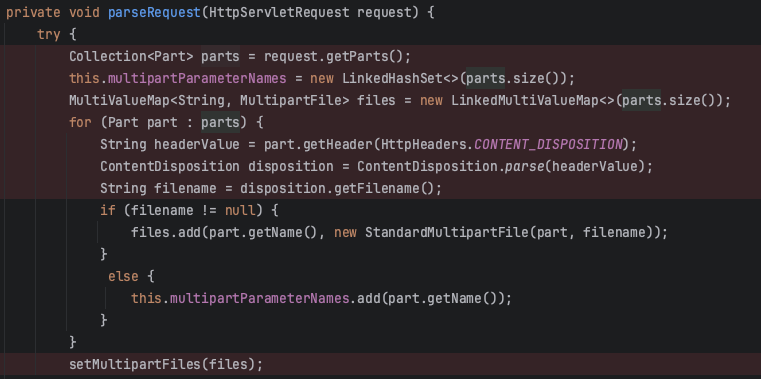Click the getFilename() method call
This screenshot has width=761, height=379.
[384, 188]
